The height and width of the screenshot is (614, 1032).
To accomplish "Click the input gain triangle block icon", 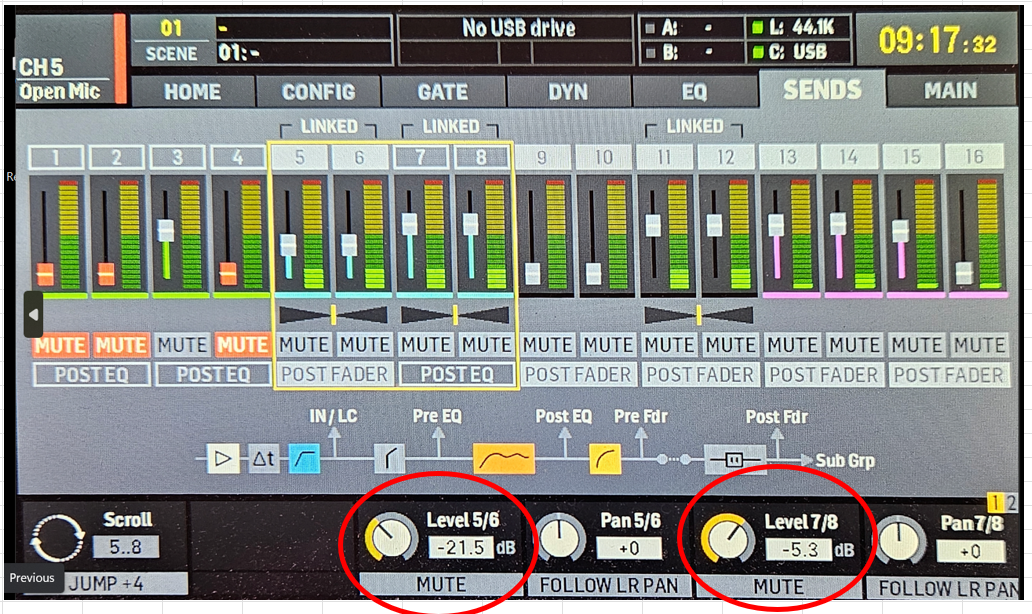I will pyautogui.click(x=222, y=459).
